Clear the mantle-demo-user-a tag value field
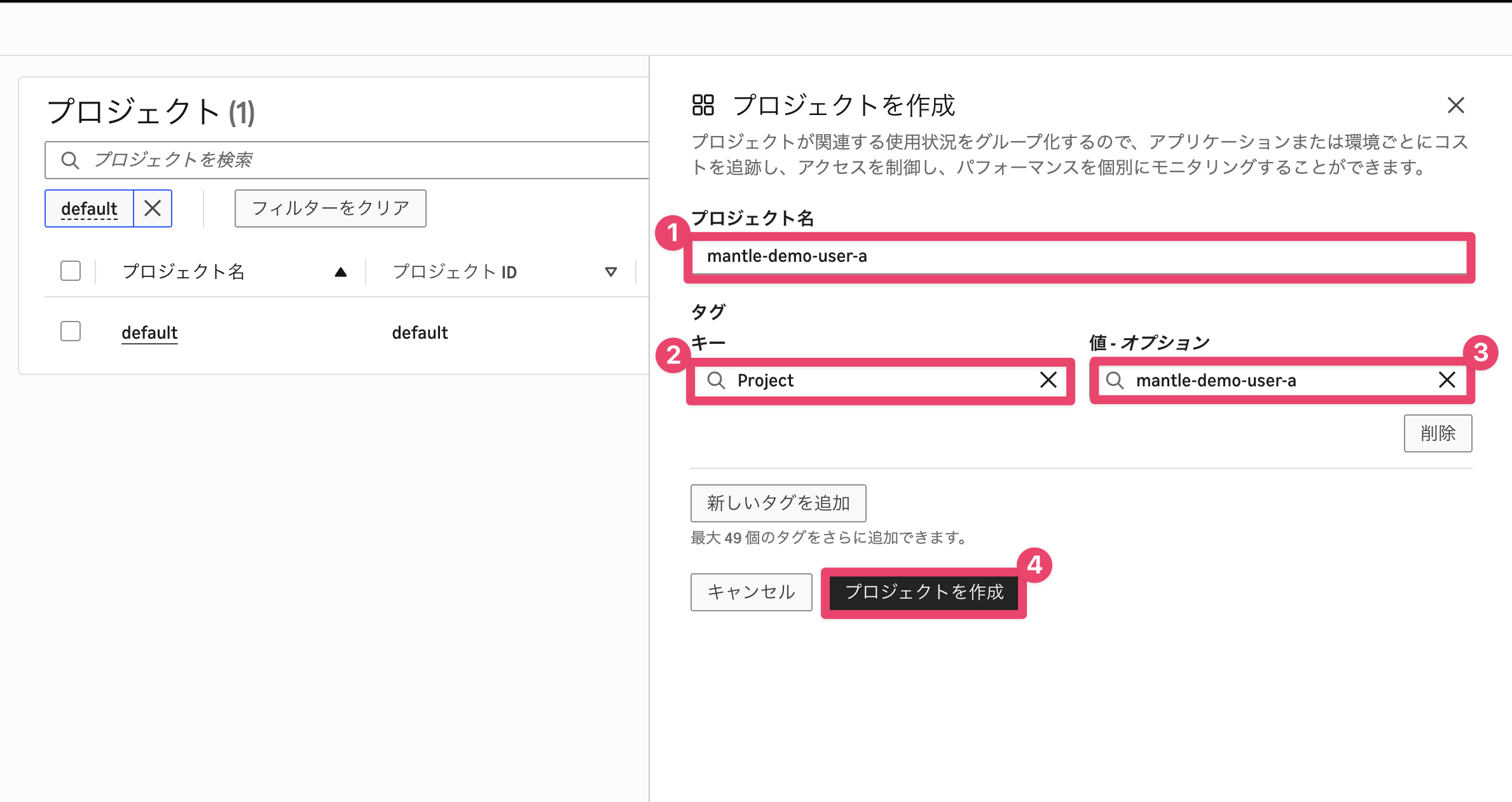The image size is (1512, 802). click(1447, 380)
